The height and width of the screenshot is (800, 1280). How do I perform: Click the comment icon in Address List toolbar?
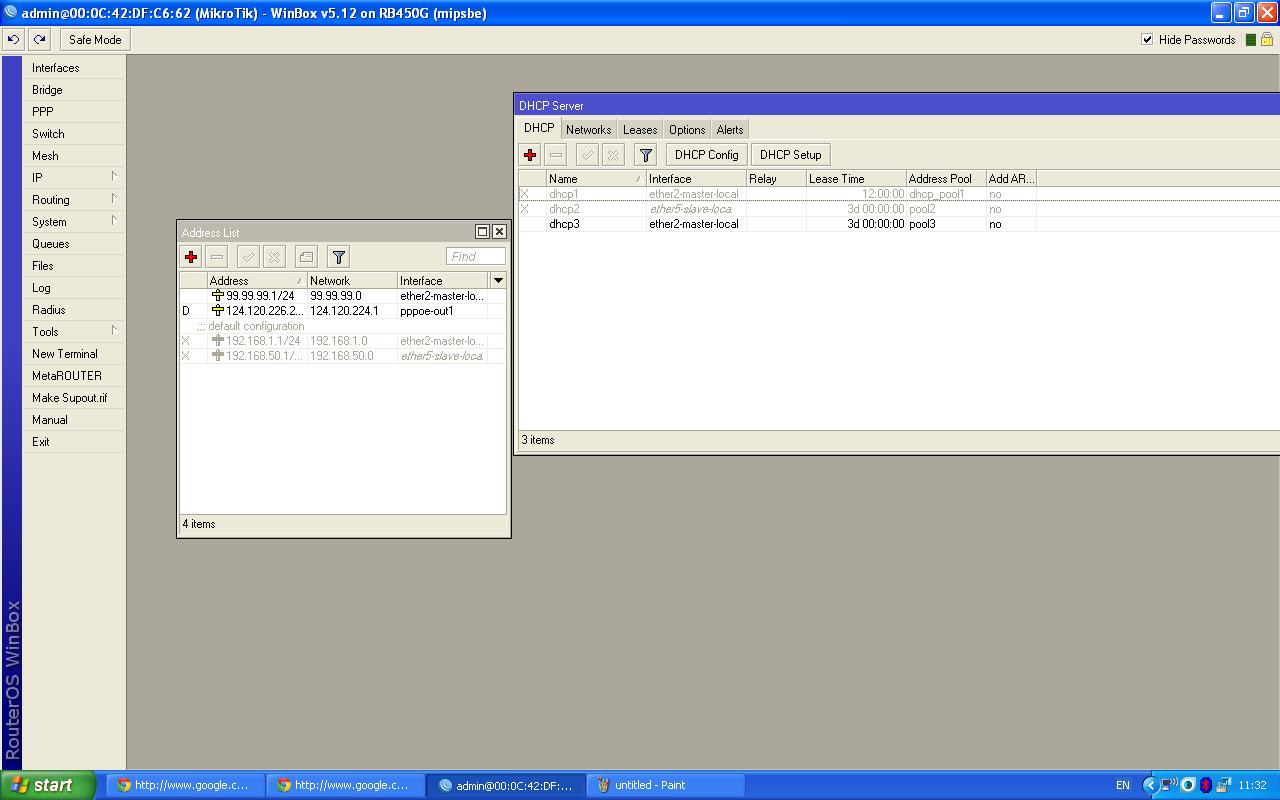[306, 257]
